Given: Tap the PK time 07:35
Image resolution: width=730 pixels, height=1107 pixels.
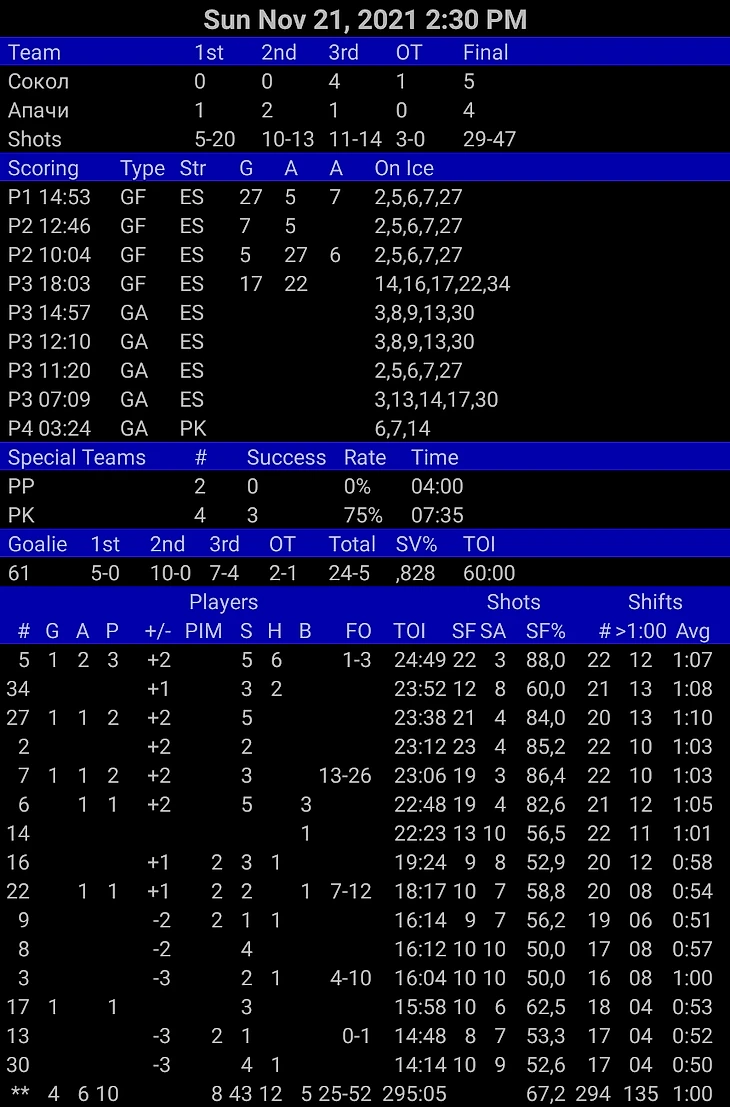Looking at the screenshot, I should point(437,515).
